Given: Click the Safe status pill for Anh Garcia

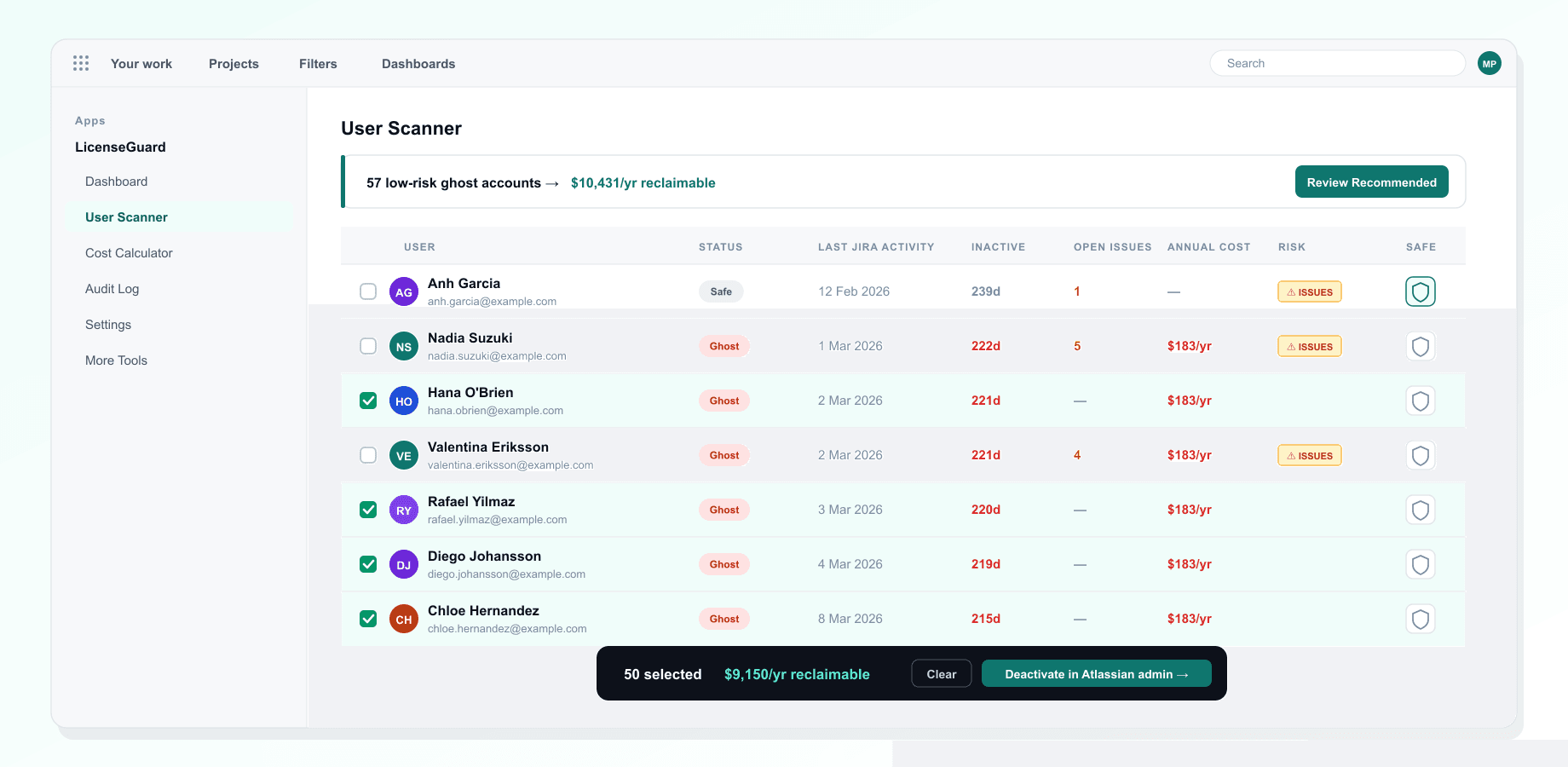Looking at the screenshot, I should [x=721, y=291].
